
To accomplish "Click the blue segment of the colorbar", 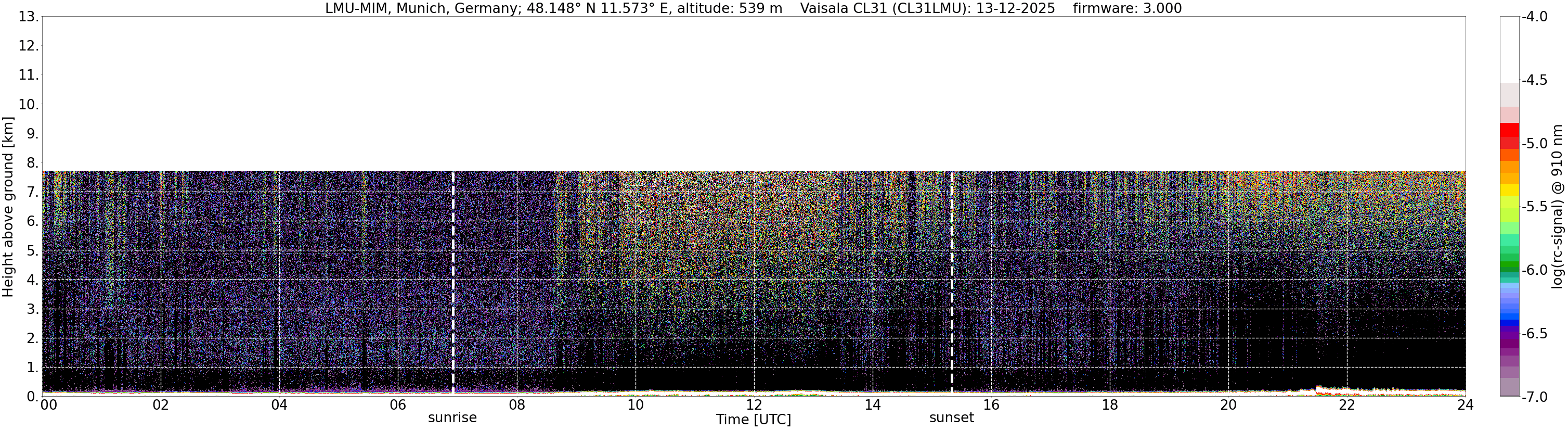I will 1509,323.
